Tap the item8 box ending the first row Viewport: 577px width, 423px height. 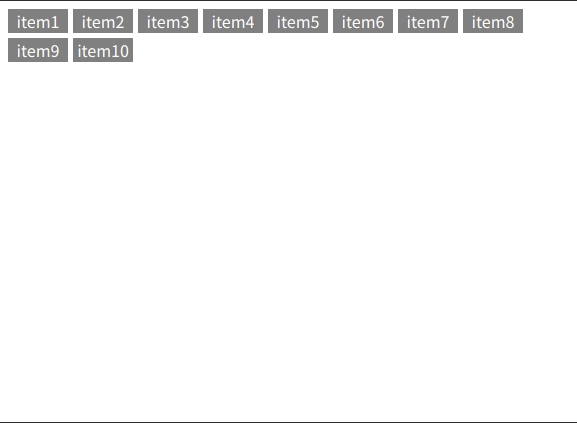click(493, 21)
